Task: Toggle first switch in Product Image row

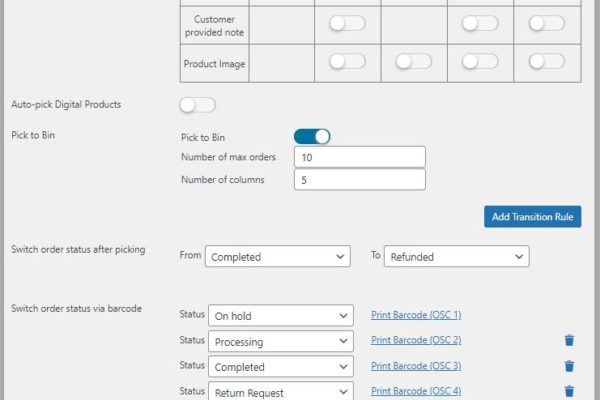Action: pos(347,62)
